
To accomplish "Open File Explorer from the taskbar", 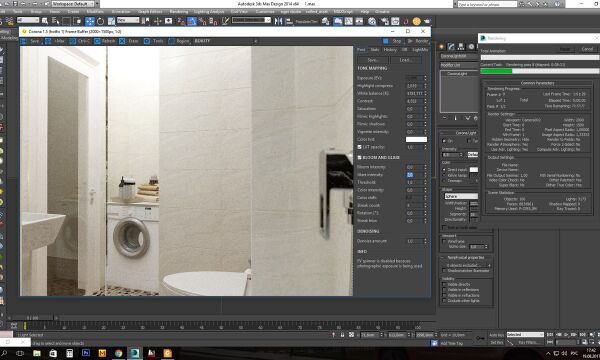I will pyautogui.click(x=37, y=353).
